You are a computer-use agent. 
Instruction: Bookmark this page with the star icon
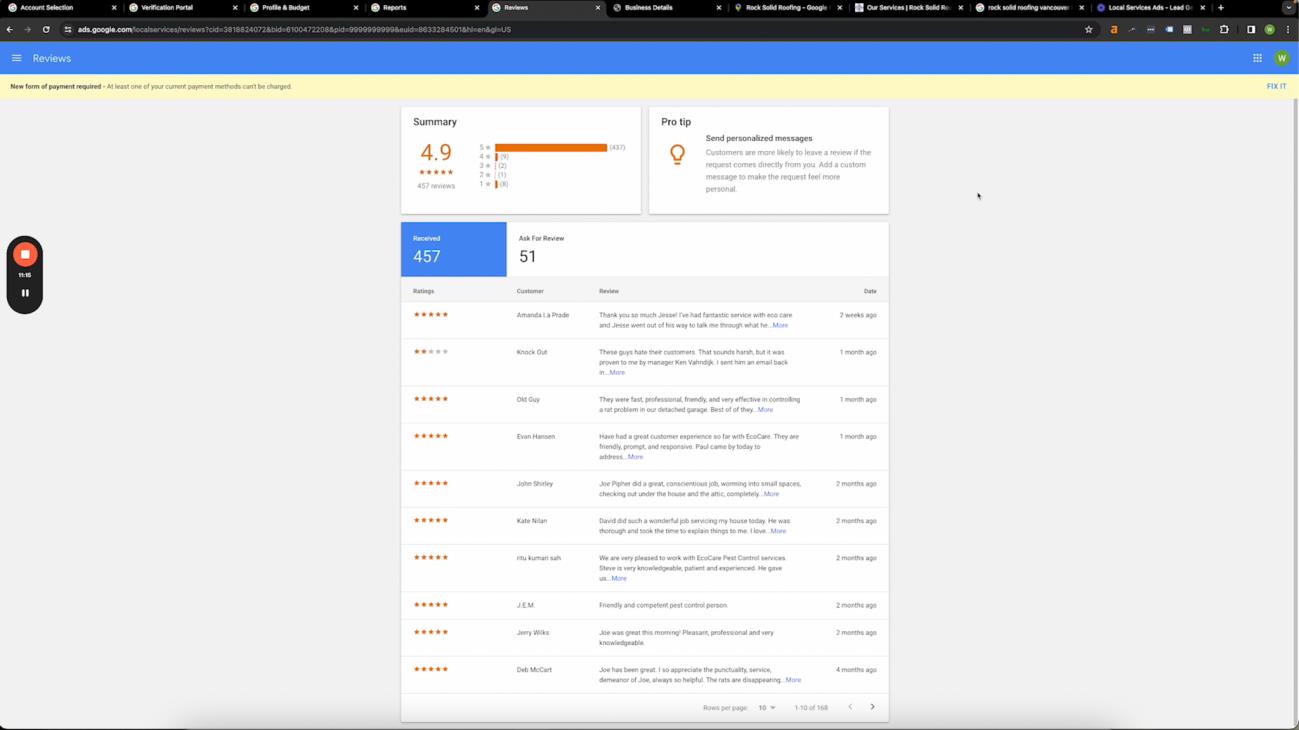[x=1089, y=30]
